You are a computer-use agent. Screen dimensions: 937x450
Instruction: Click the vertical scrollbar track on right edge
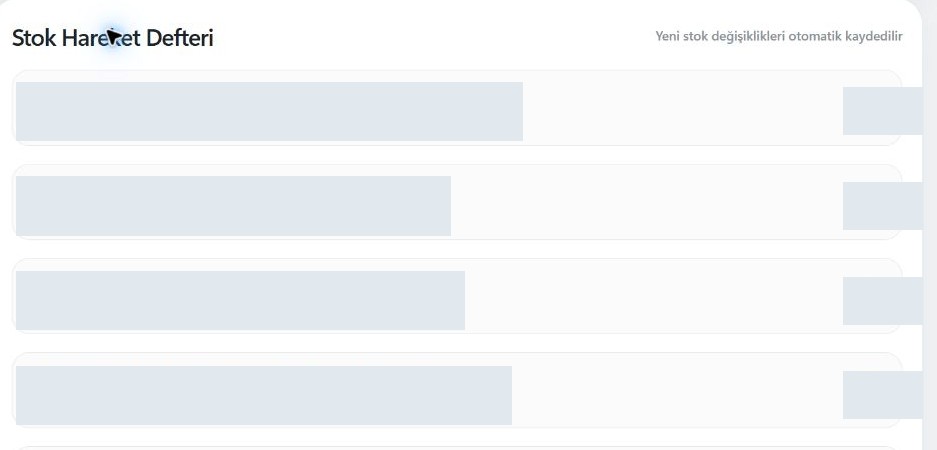tap(930, 239)
